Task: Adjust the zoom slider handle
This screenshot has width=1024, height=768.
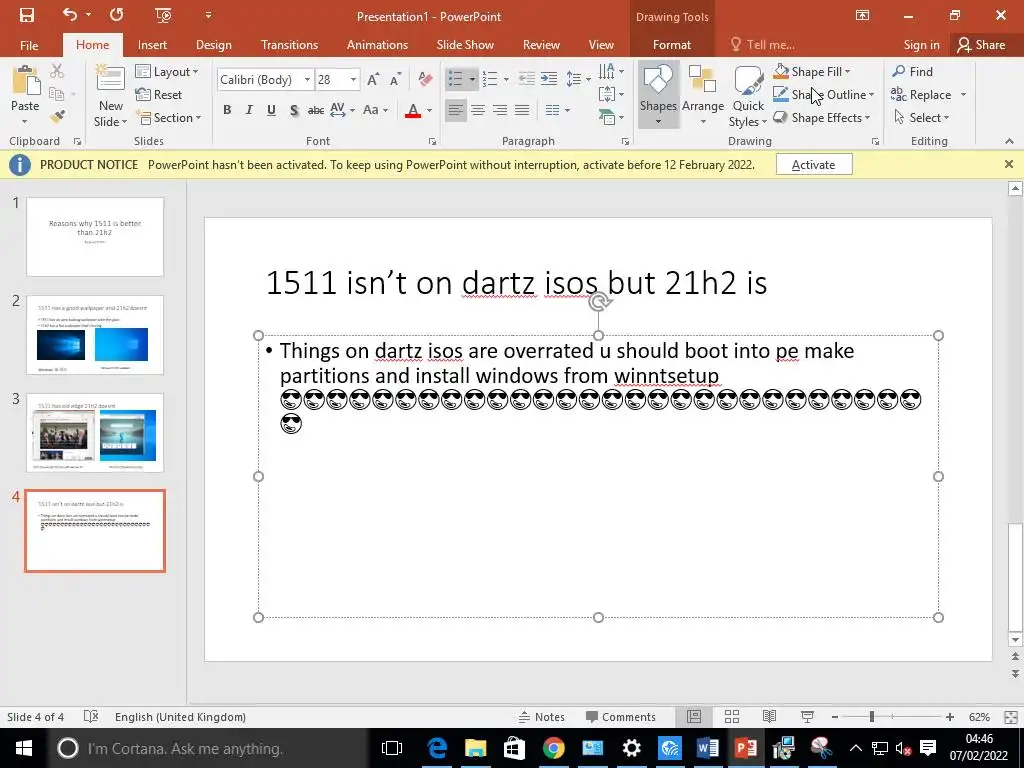Action: coord(871,717)
